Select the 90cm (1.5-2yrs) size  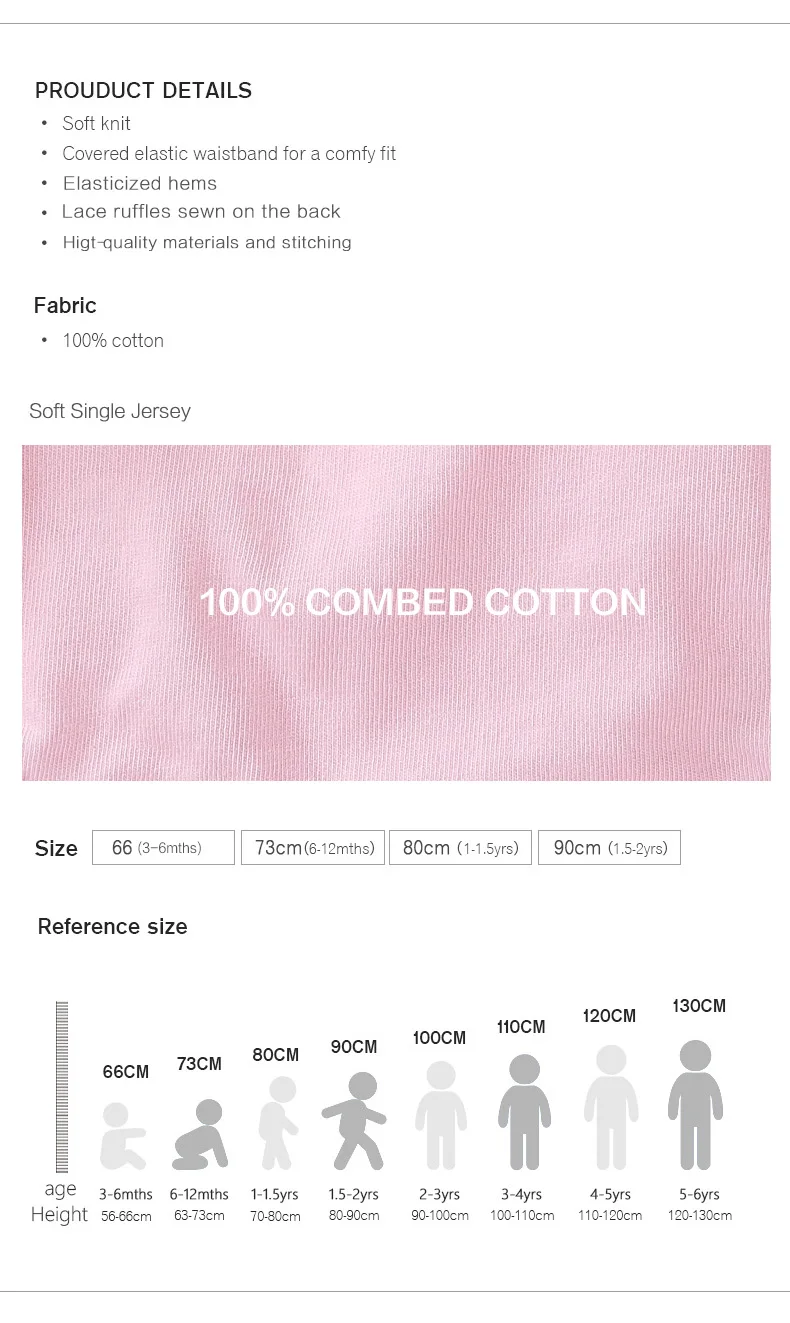pos(609,848)
